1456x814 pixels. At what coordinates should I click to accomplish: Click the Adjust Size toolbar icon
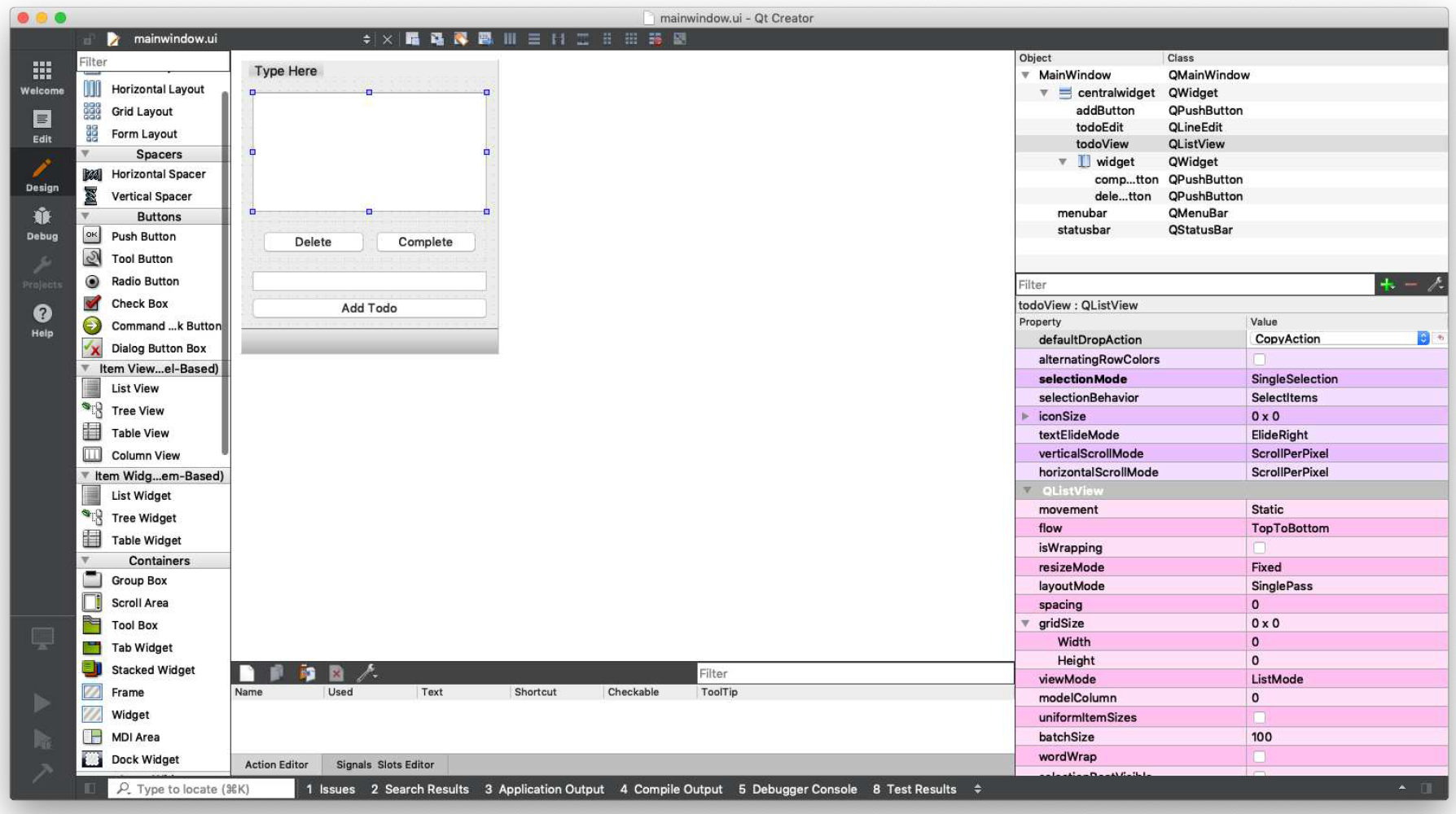[680, 39]
